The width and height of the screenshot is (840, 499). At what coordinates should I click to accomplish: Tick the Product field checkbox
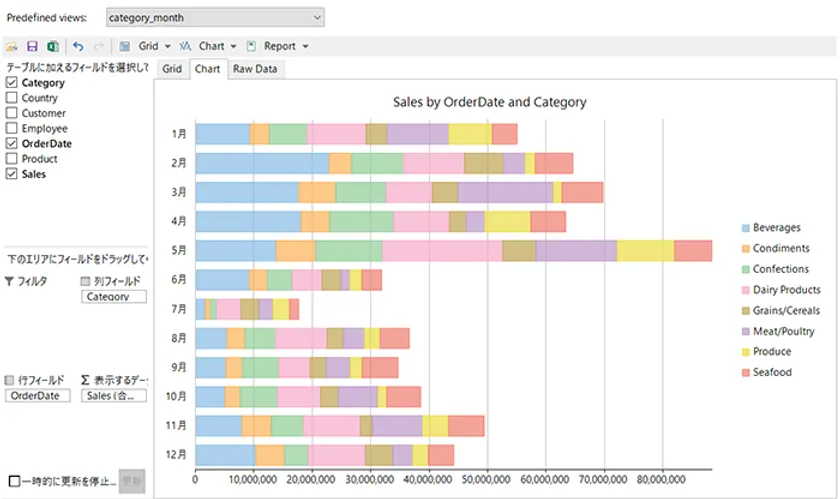click(12, 159)
